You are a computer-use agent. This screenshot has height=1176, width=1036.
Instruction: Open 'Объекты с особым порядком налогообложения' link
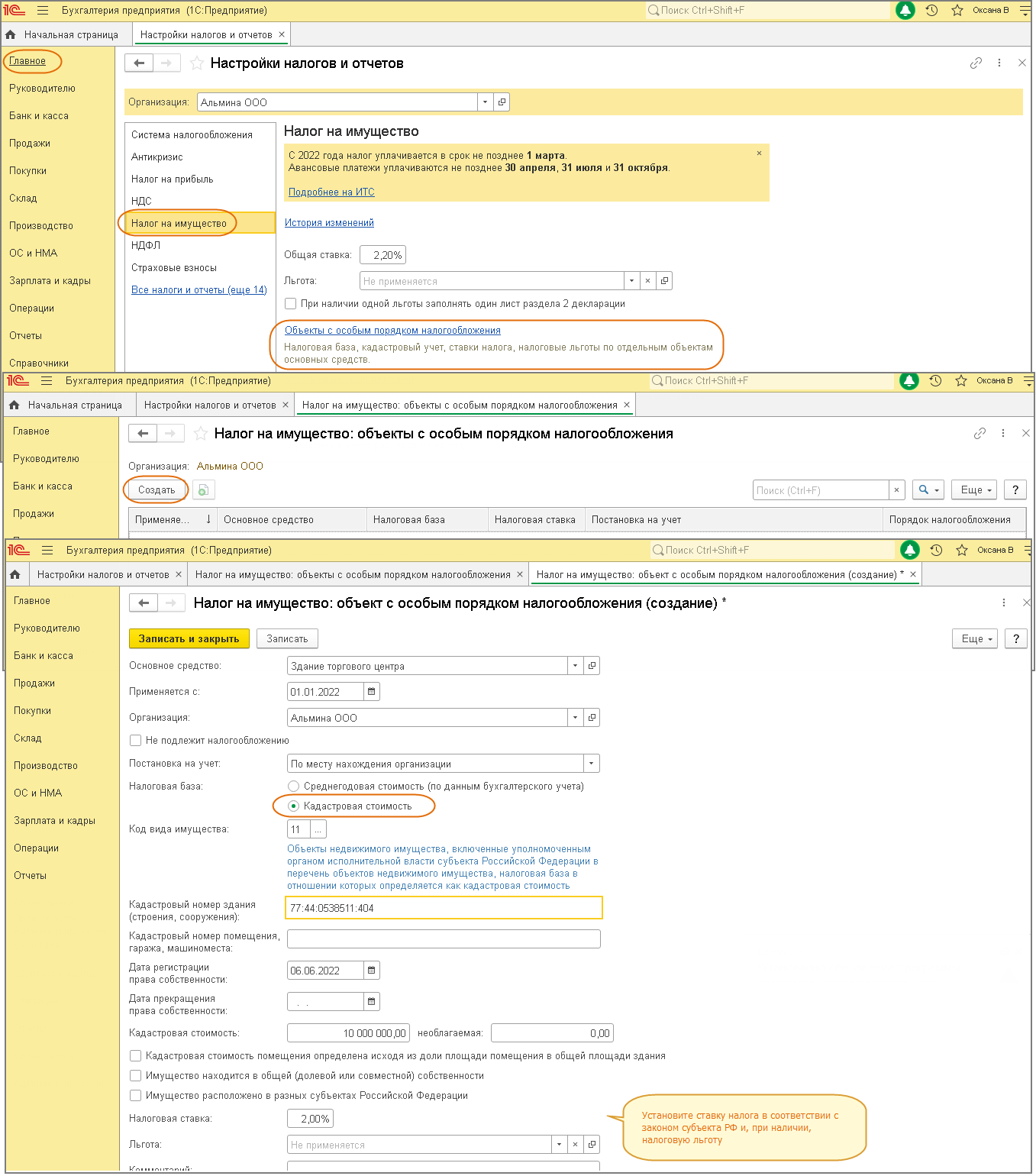[392, 331]
